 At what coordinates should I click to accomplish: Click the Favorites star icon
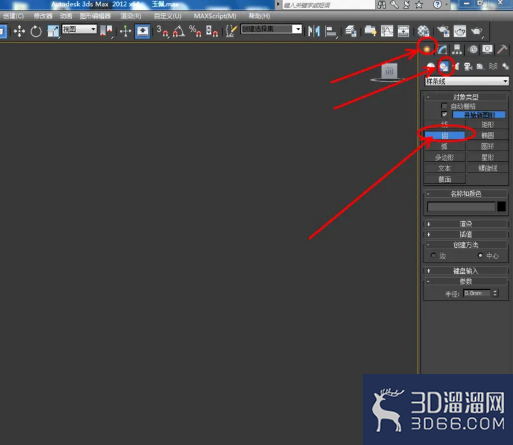click(419, 5)
